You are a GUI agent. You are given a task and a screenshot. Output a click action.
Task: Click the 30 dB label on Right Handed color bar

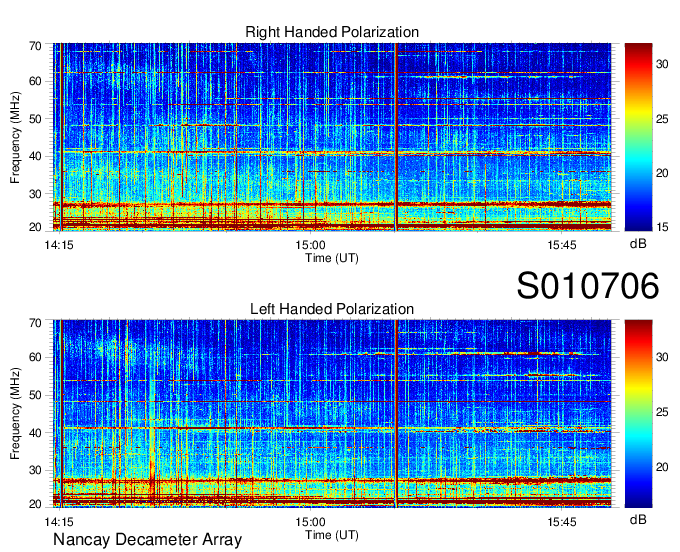662,65
